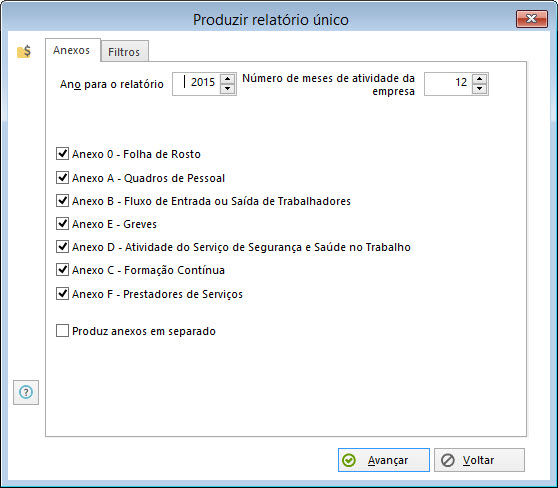Switch to the Filtros tab

(x=124, y=52)
